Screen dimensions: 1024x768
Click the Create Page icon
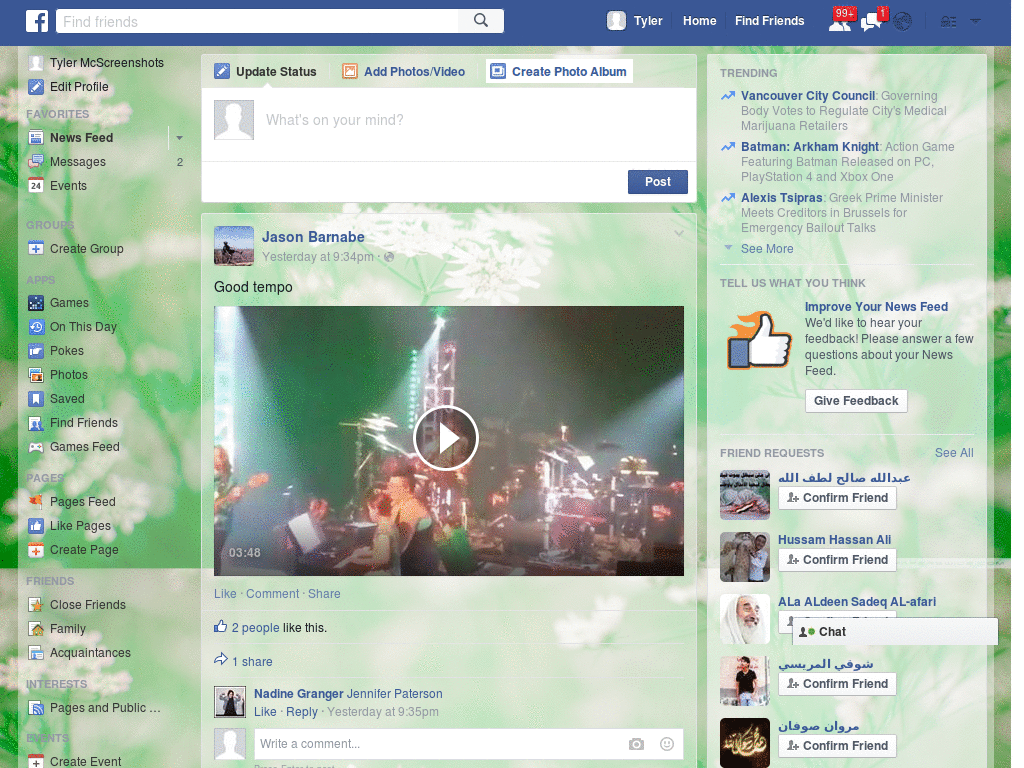point(36,550)
